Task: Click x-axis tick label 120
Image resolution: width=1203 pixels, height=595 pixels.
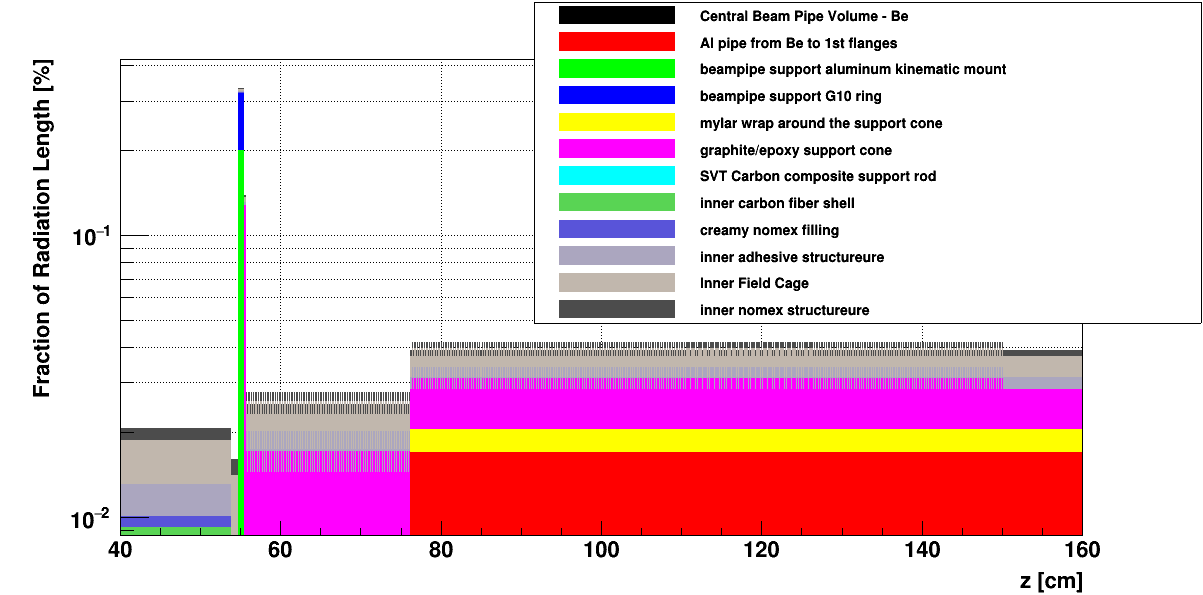Action: point(761,550)
